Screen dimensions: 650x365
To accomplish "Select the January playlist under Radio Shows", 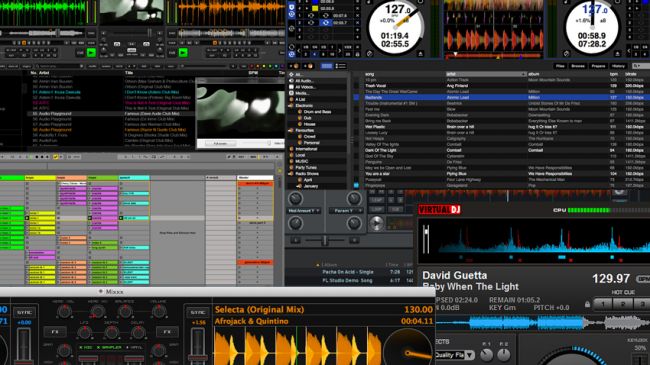I will pyautogui.click(x=310, y=186).
